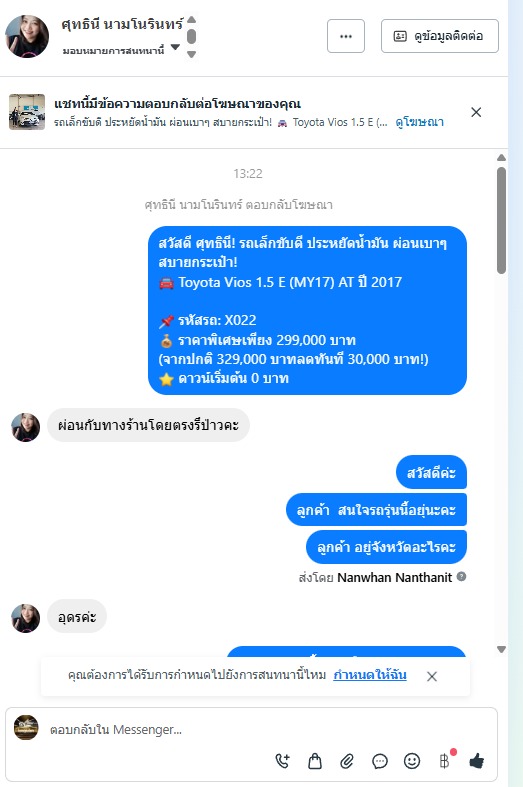
Task: Click the phone call icon in reply toolbar
Action: click(283, 761)
